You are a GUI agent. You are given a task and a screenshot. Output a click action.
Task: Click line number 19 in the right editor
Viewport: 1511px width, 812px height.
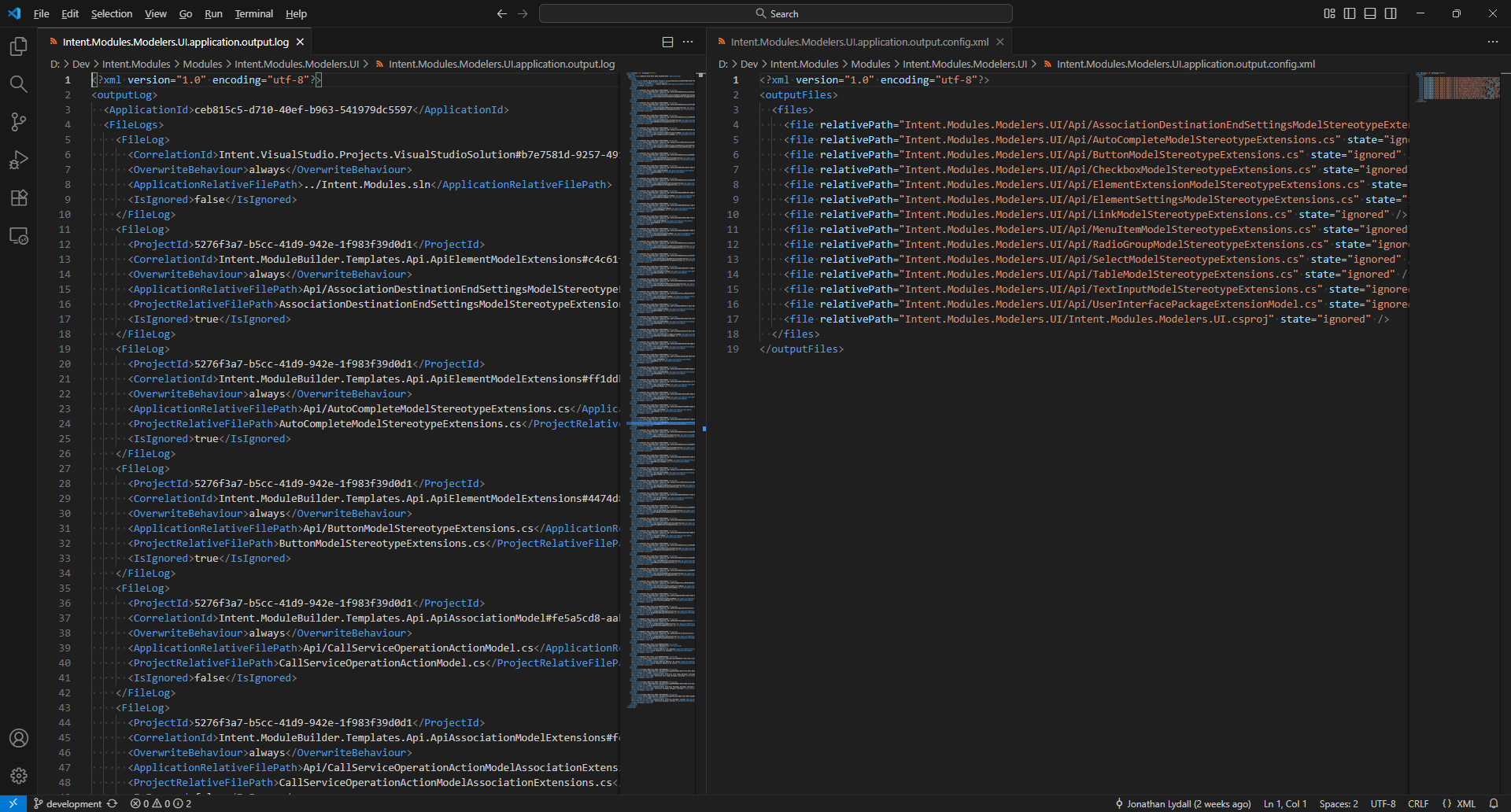pos(733,349)
